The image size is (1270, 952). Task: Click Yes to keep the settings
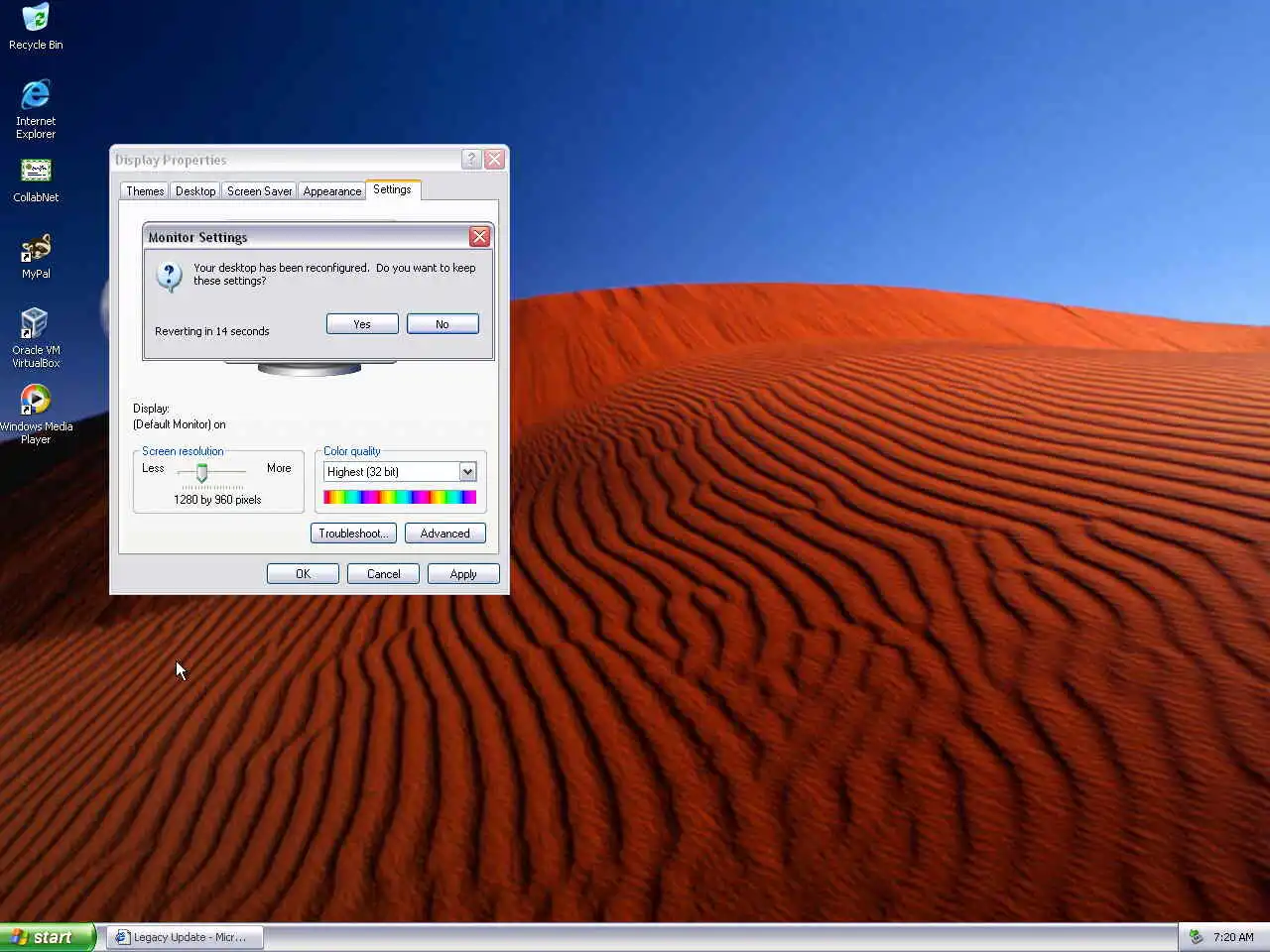tap(362, 324)
